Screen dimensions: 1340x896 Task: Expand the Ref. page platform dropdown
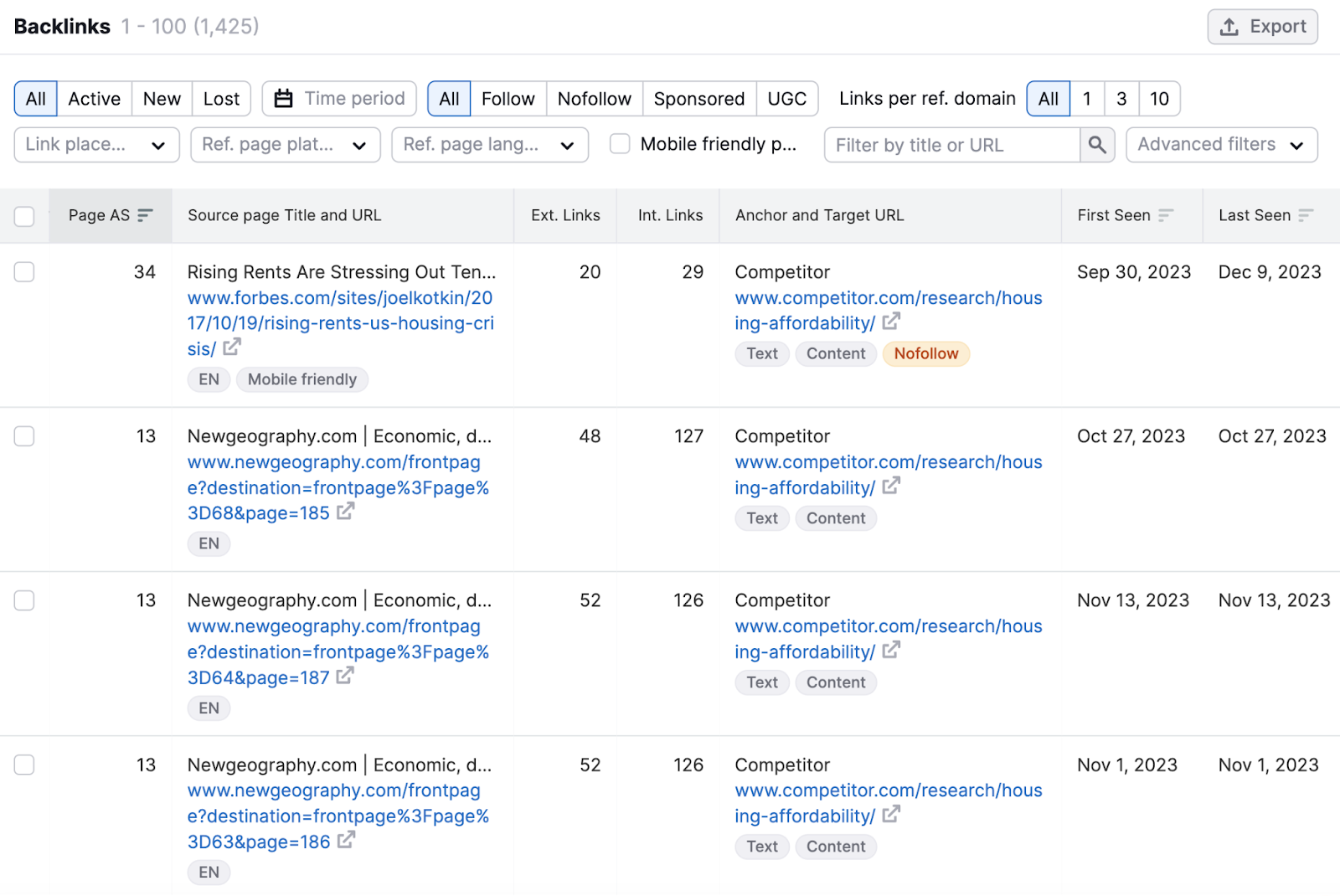tap(285, 144)
